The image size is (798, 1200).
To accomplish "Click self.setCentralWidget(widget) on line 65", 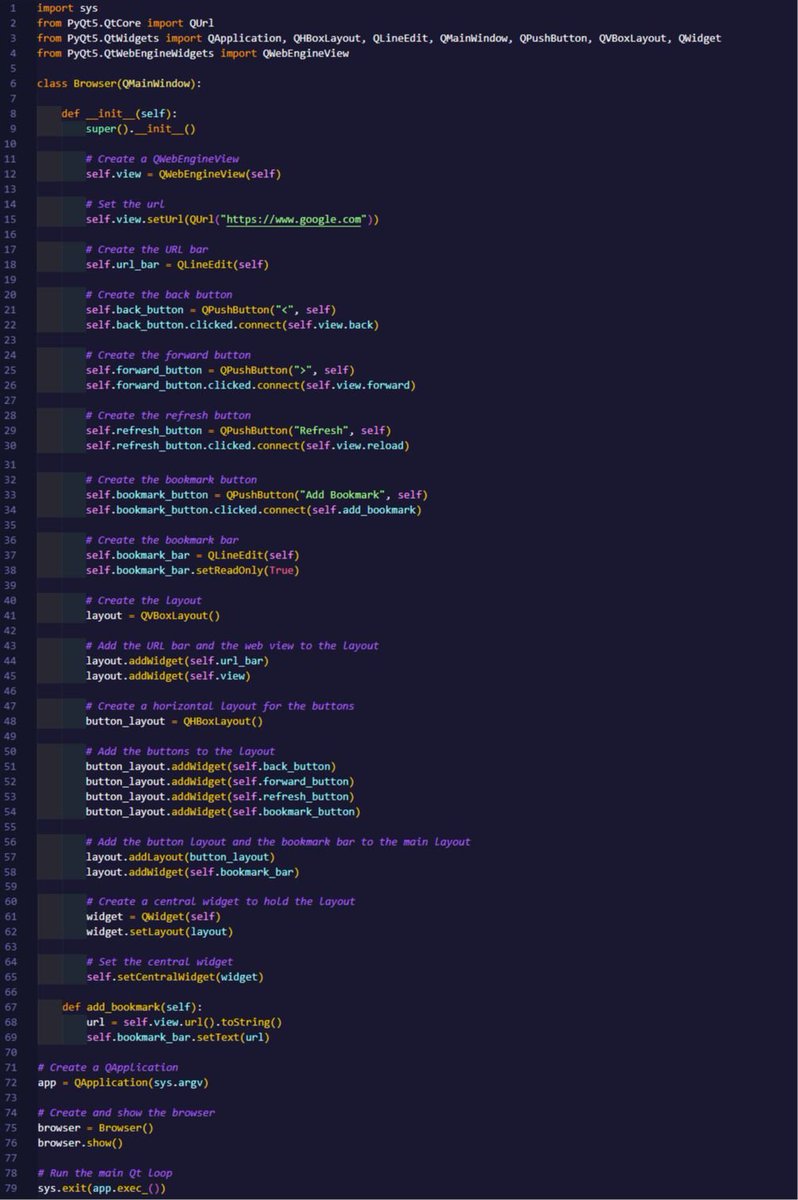I will click(174, 977).
